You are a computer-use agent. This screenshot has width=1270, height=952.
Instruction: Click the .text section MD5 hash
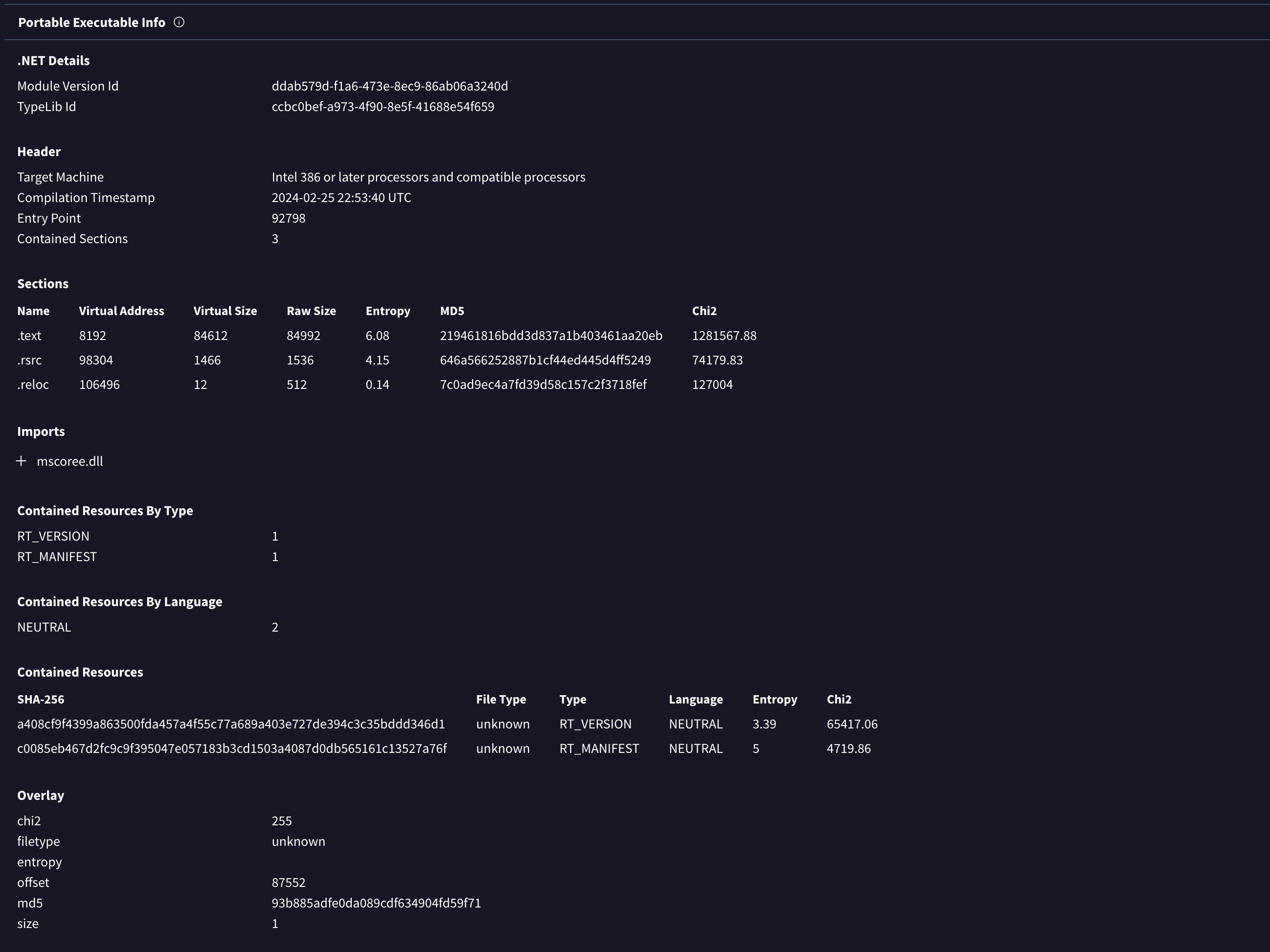(550, 335)
